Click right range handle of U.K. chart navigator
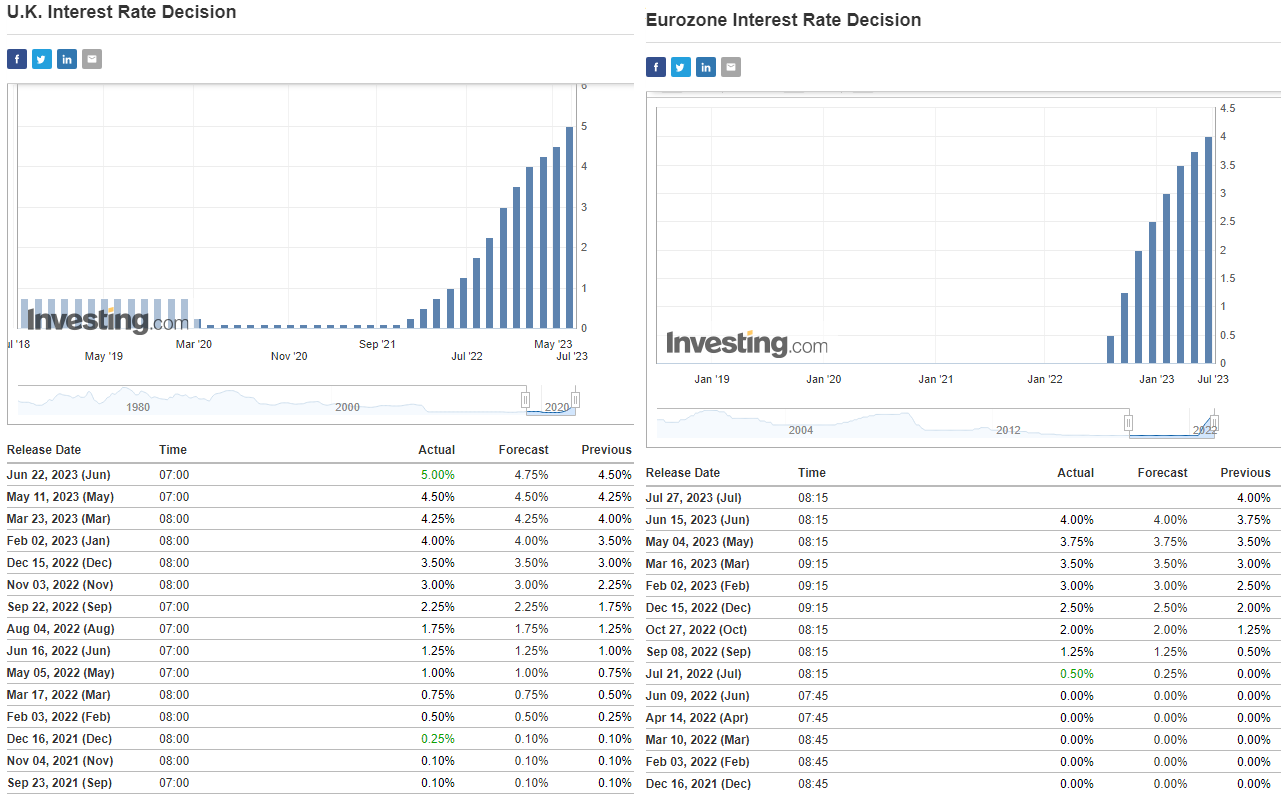Screen dimensions: 1286x794 click(575, 400)
